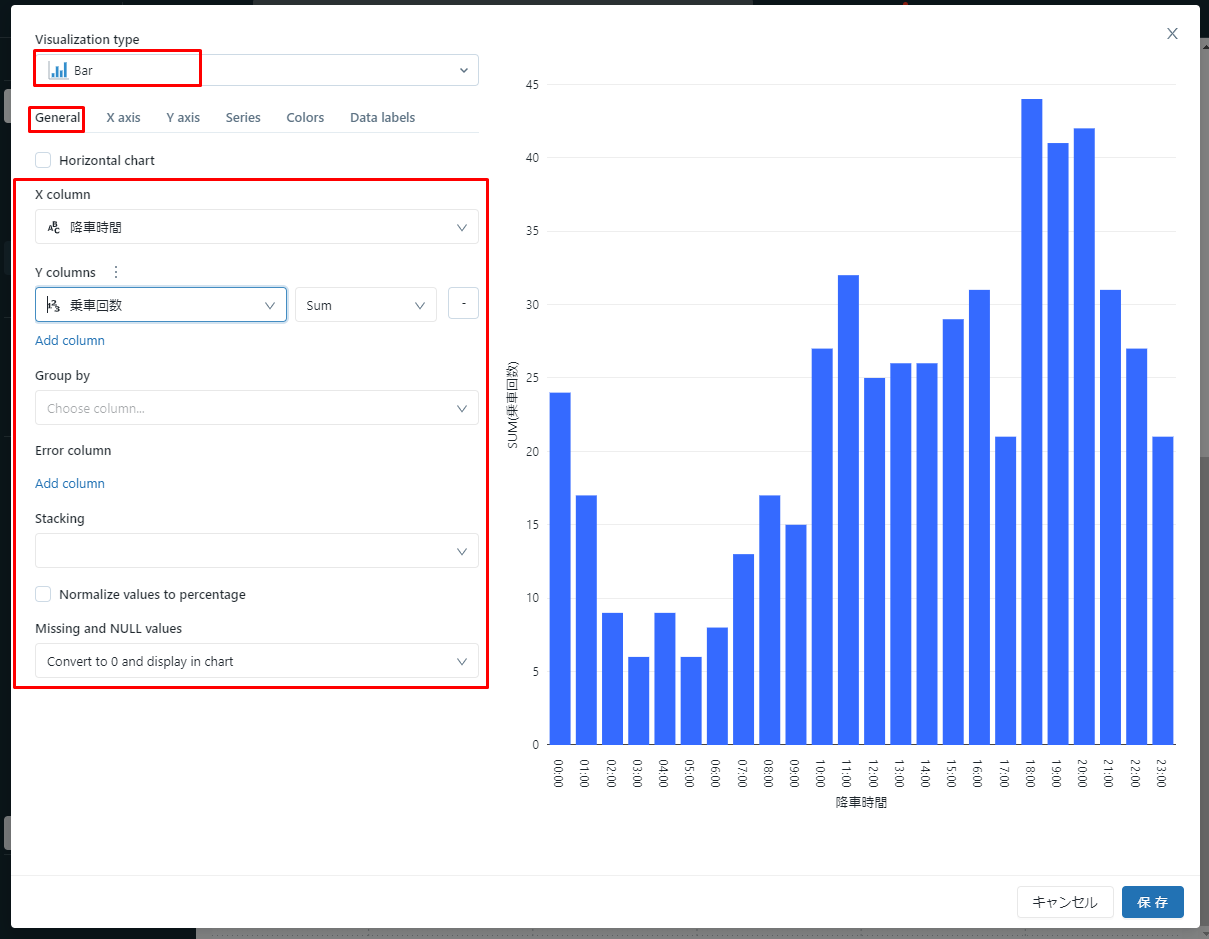Click the キャンセル button
Screen dimensions: 1209x939
tap(1065, 902)
